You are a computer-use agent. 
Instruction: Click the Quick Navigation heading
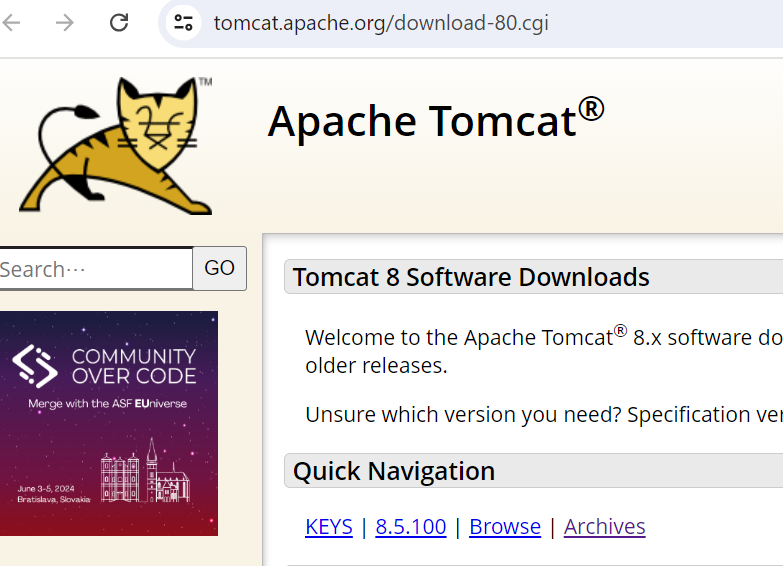[x=394, y=471]
